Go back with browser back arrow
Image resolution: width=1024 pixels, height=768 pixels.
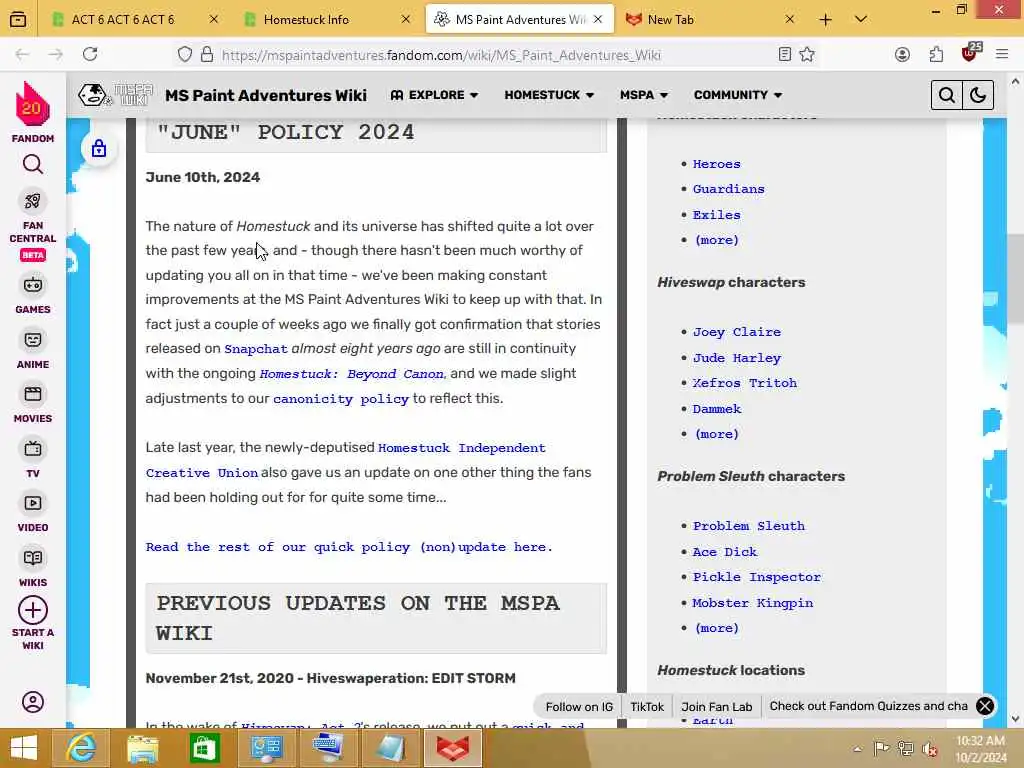22,54
